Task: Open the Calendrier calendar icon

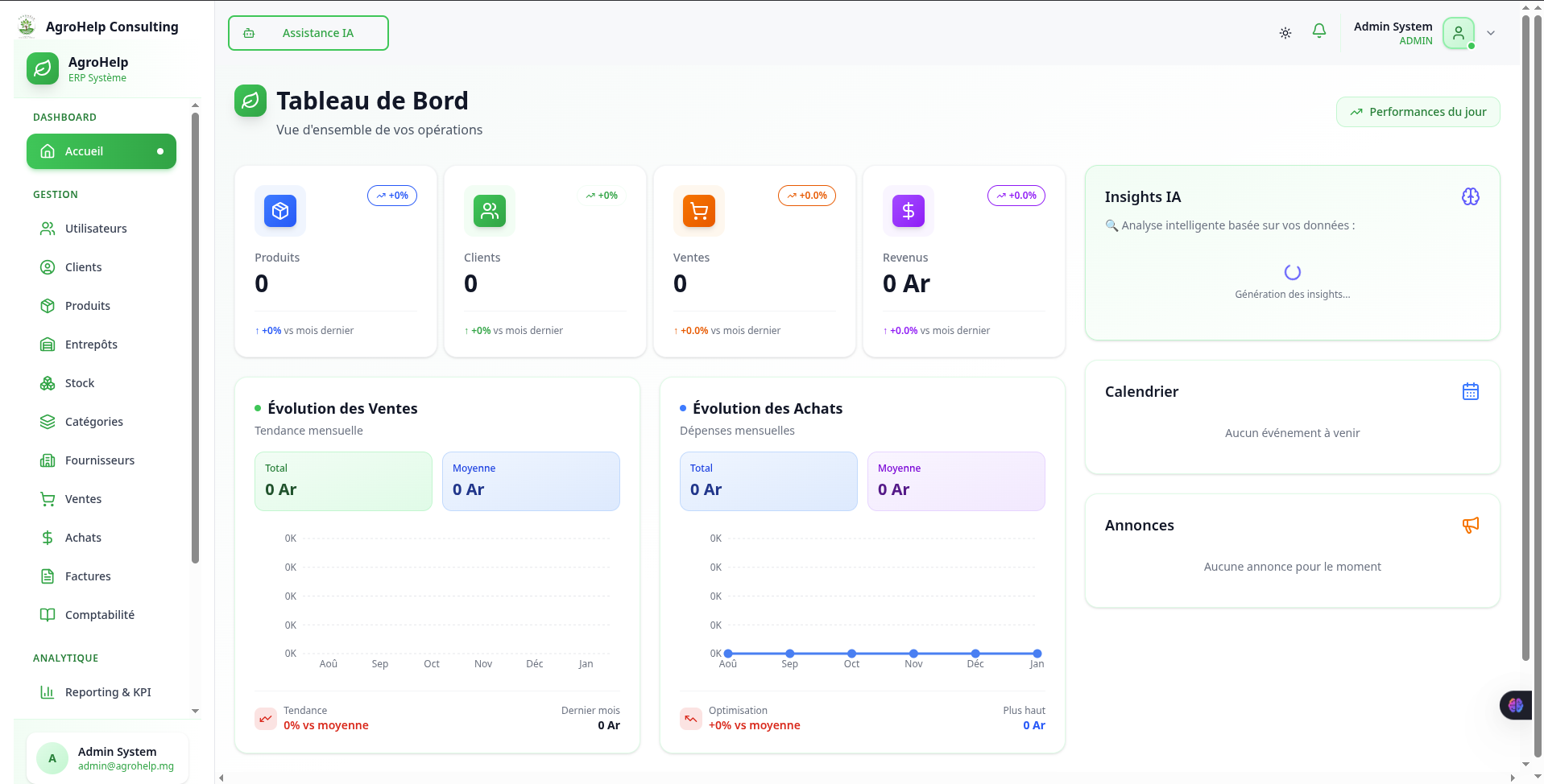Action: click(1471, 391)
